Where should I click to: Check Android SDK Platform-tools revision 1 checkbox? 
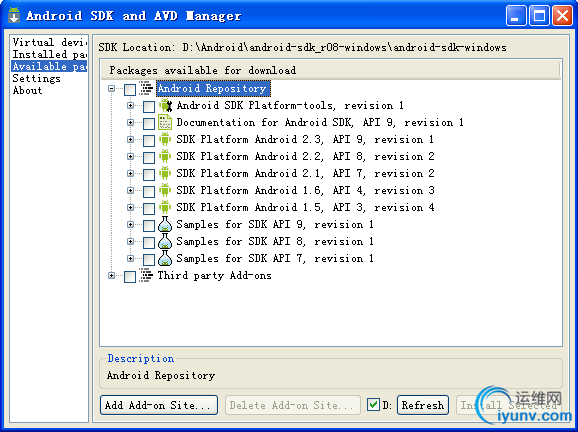[x=149, y=107]
